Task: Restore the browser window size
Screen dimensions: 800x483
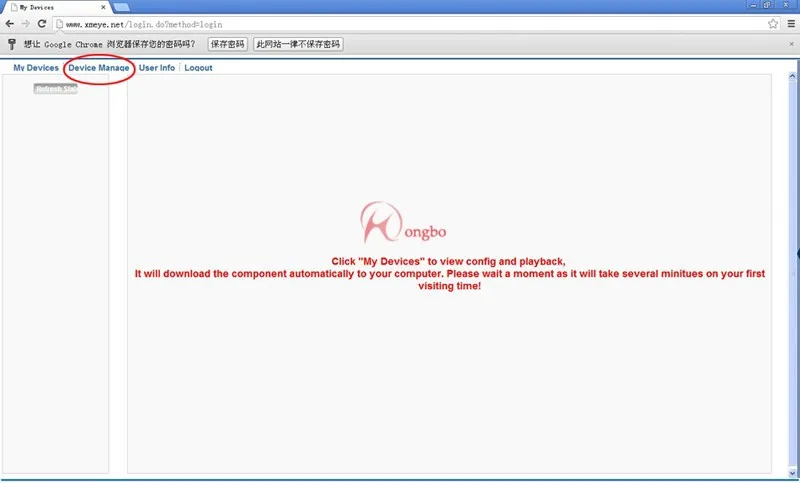Action: point(767,5)
